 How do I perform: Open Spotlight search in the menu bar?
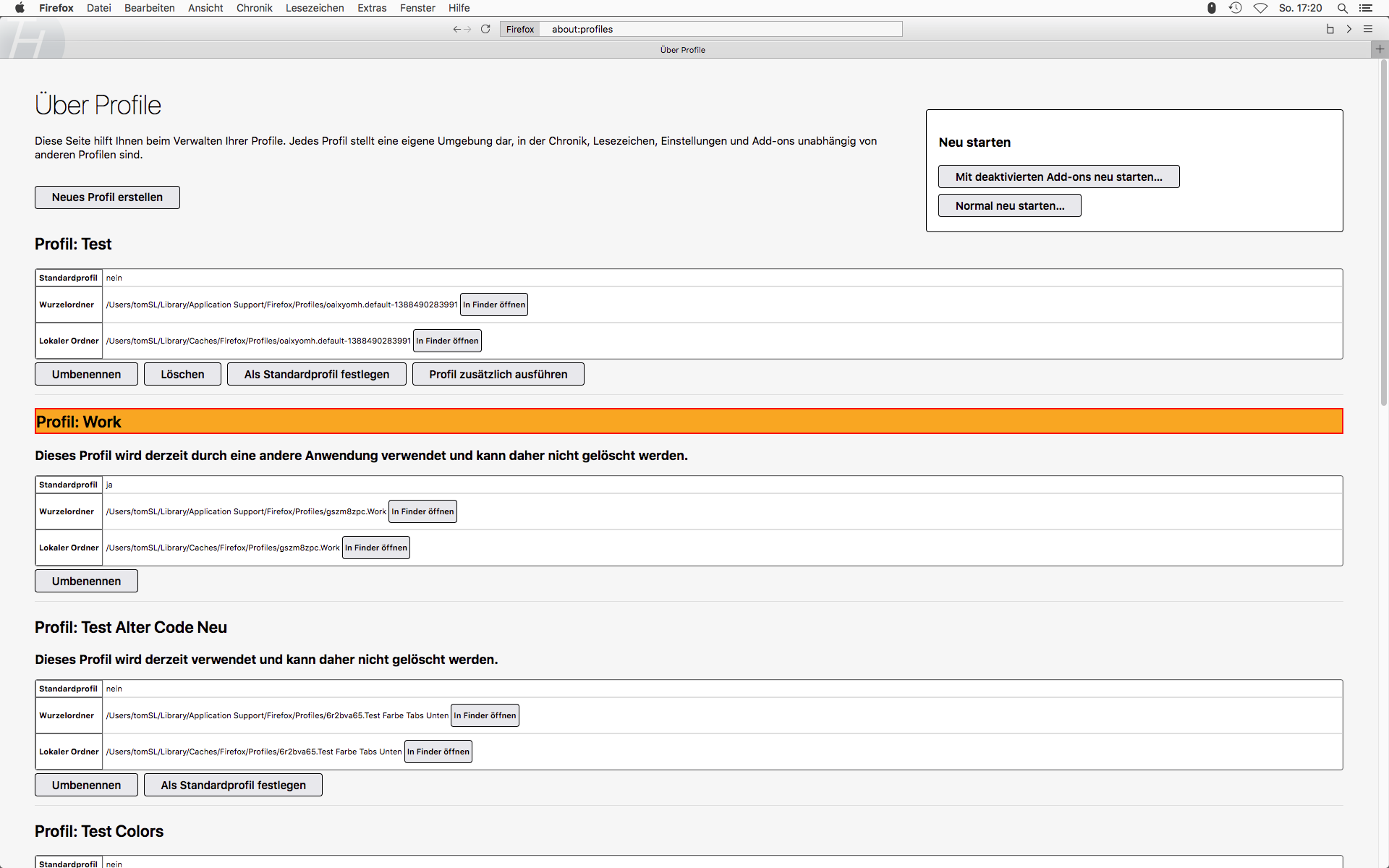pyautogui.click(x=1342, y=8)
